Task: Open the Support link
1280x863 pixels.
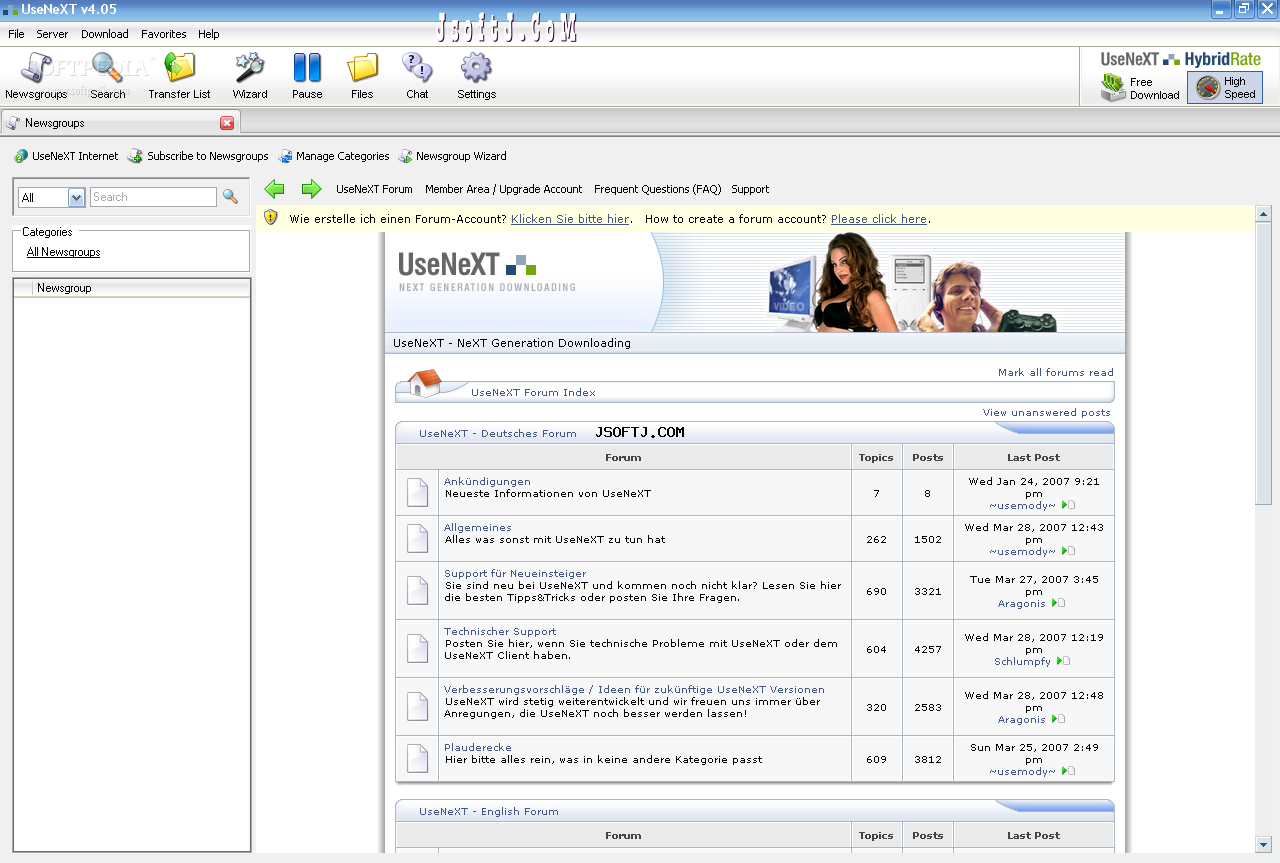Action: tap(750, 189)
